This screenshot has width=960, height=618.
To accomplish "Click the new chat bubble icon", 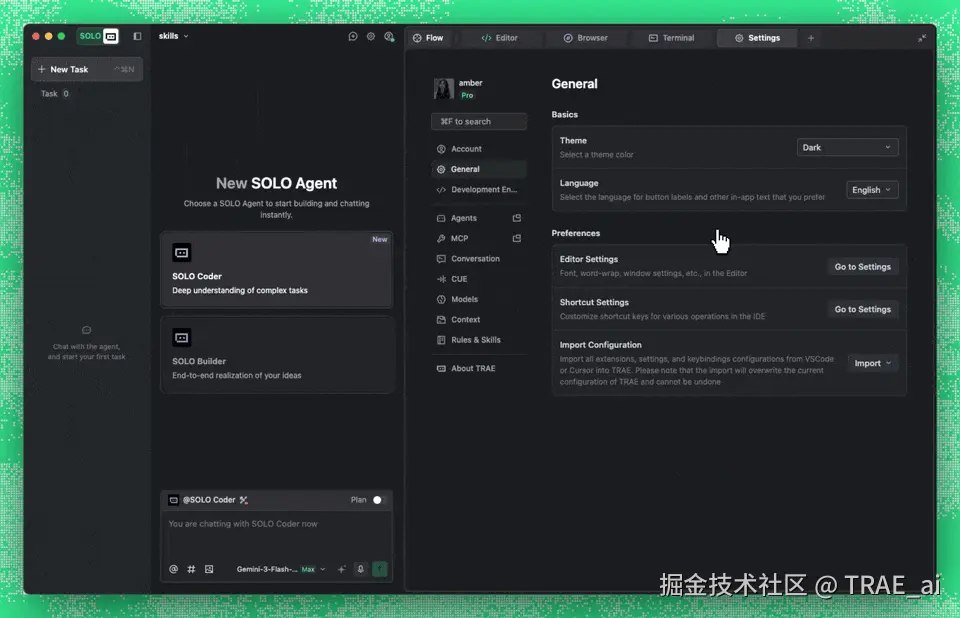I will (x=353, y=37).
